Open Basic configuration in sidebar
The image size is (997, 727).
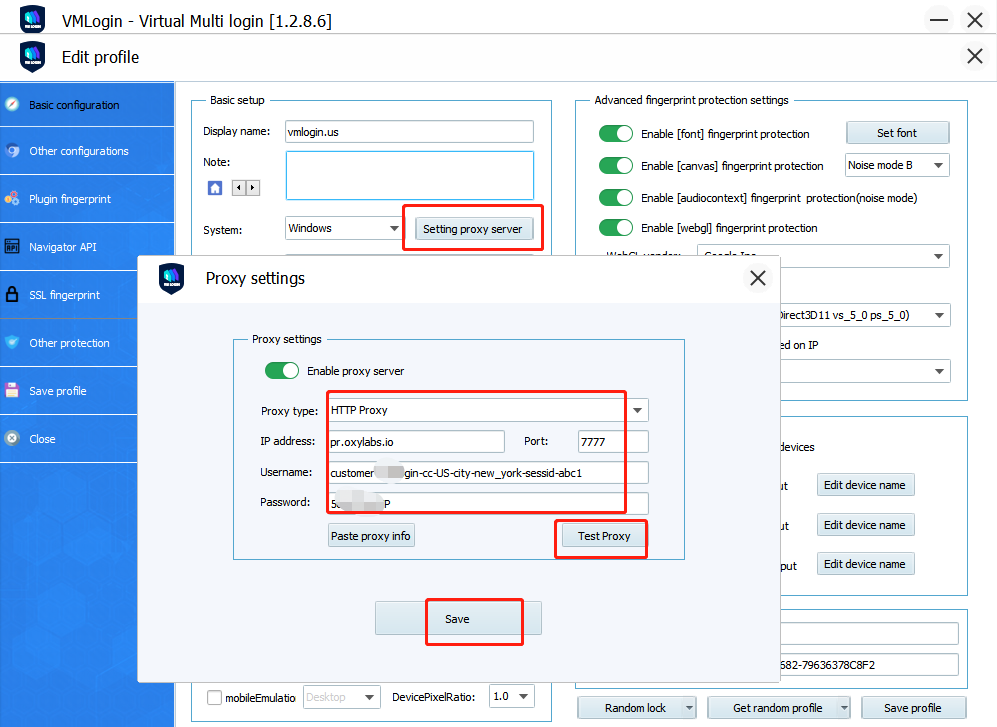[86, 105]
